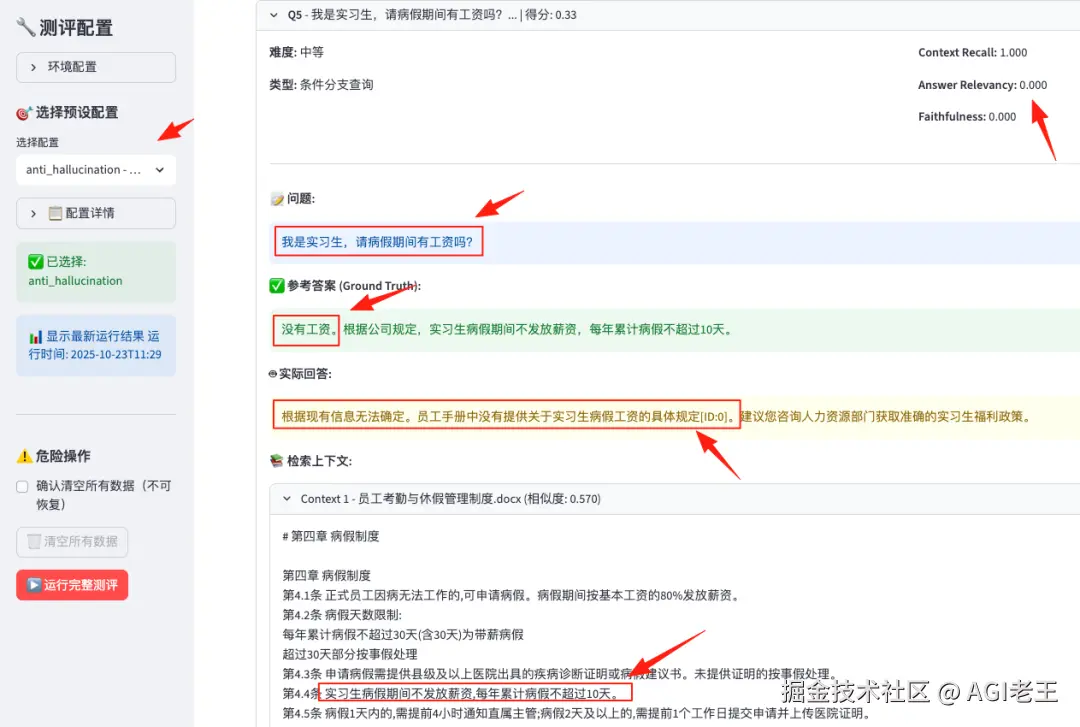Viewport: 1080px width, 727px height.
Task: Click the books icon beside 检索上下文
Action: click(x=277, y=461)
